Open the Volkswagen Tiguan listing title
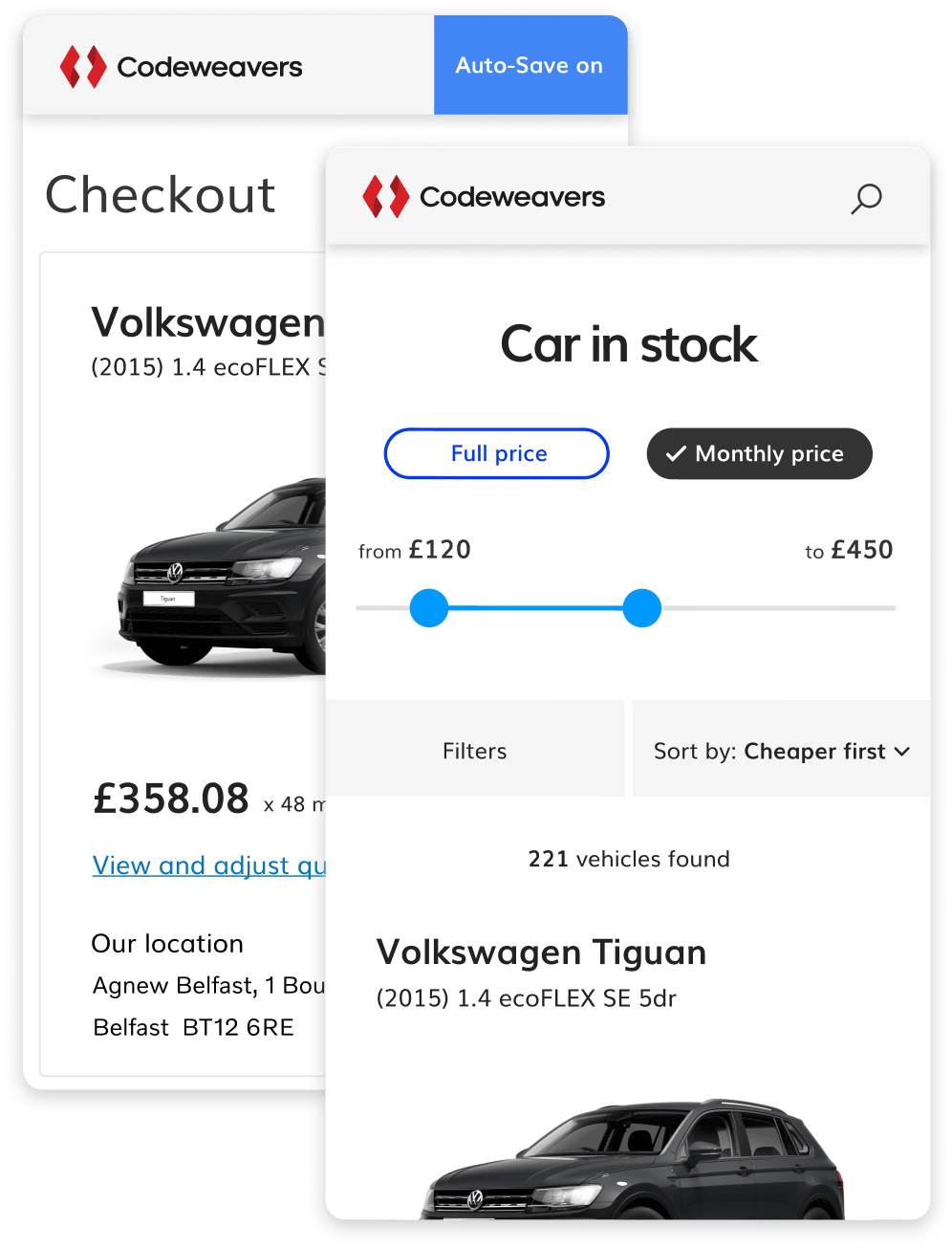The image size is (952, 1248). (542, 952)
